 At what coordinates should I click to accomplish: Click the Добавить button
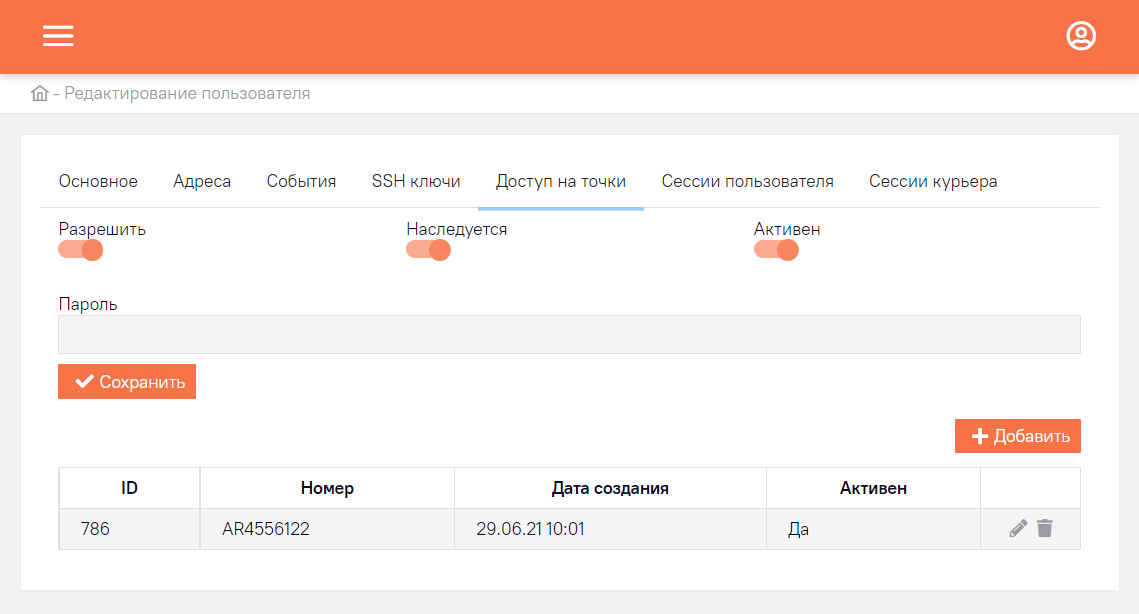1018,436
